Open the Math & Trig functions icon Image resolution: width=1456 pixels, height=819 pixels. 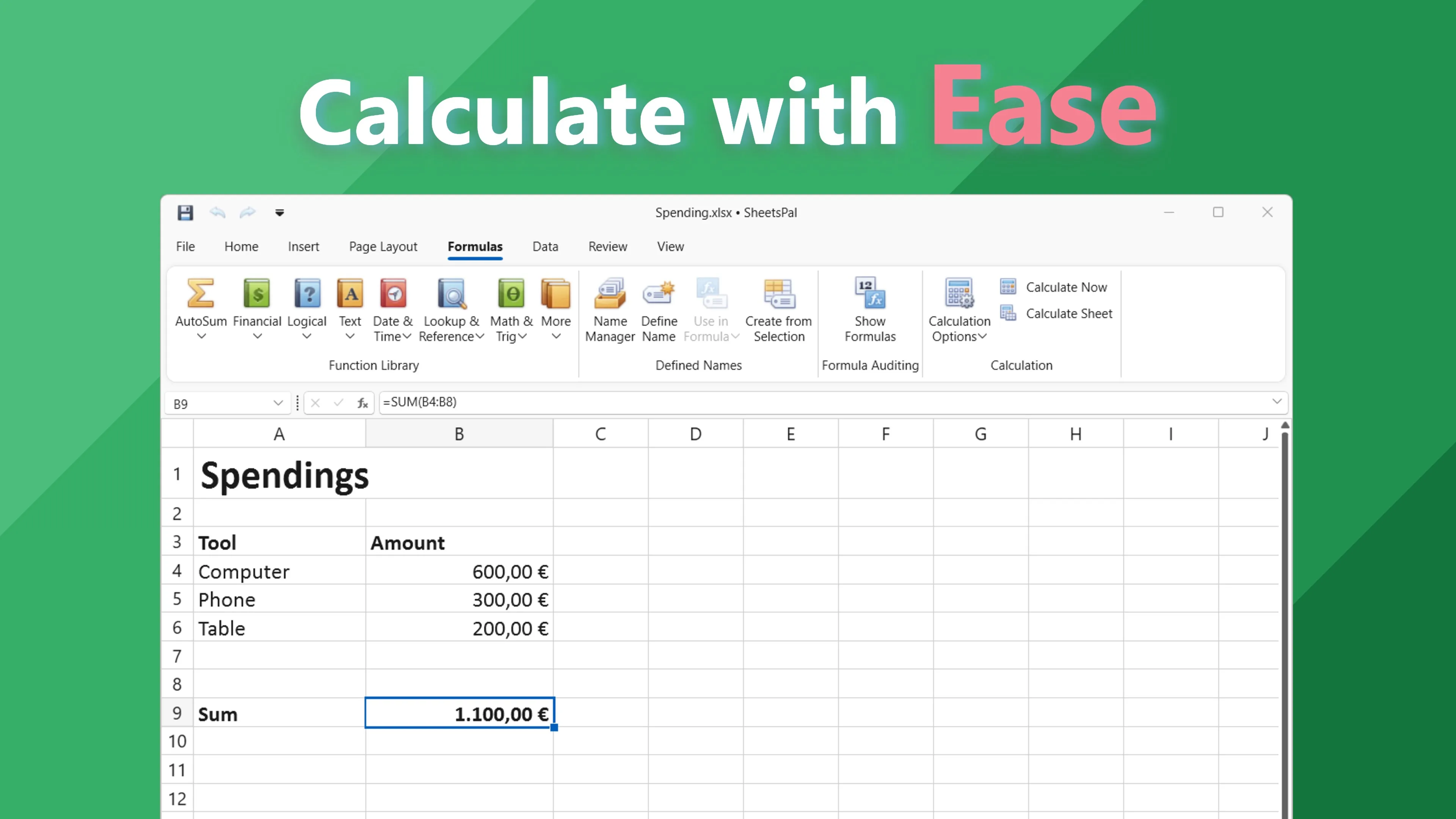pyautogui.click(x=511, y=293)
